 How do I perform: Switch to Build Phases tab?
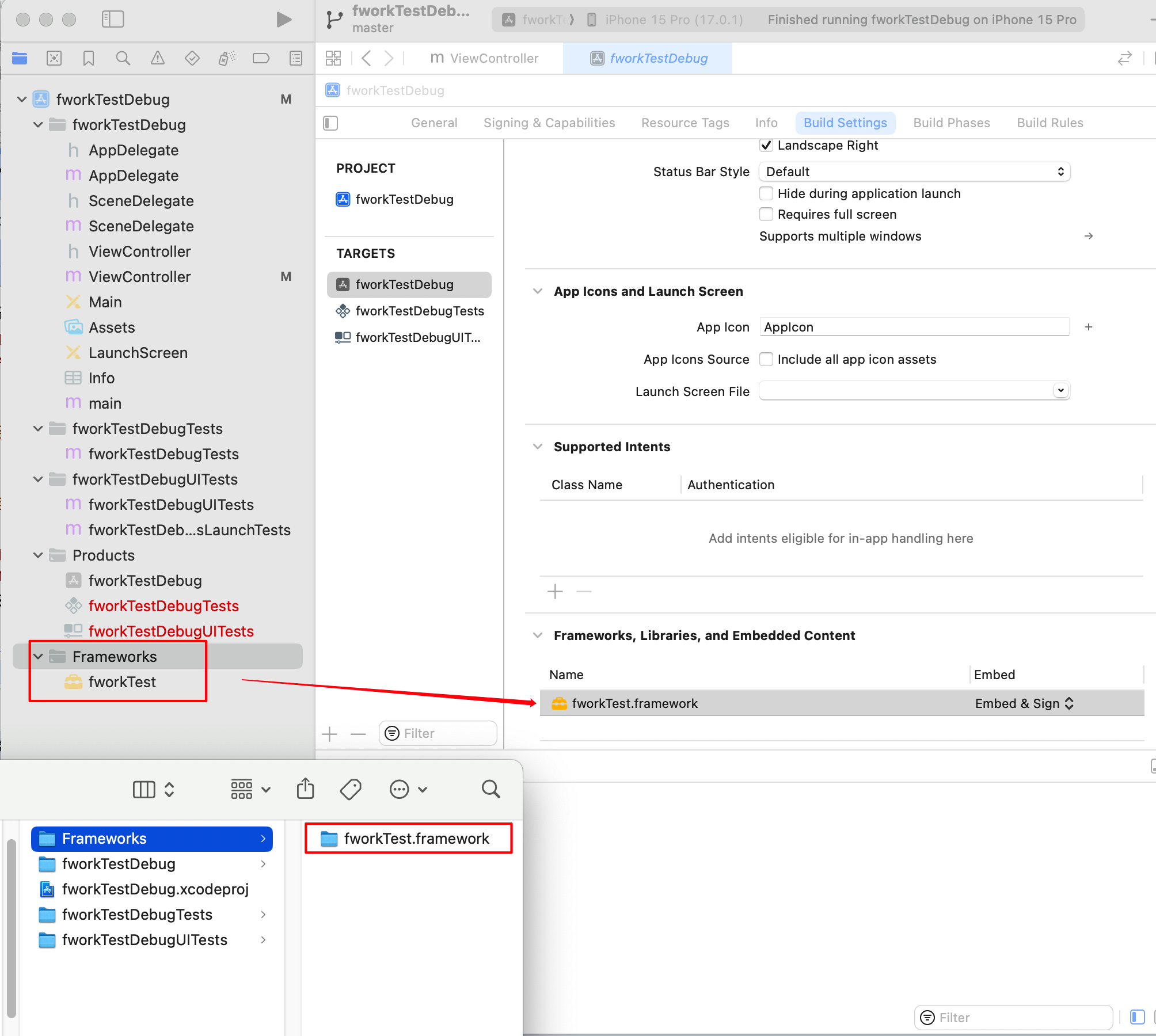(x=952, y=123)
